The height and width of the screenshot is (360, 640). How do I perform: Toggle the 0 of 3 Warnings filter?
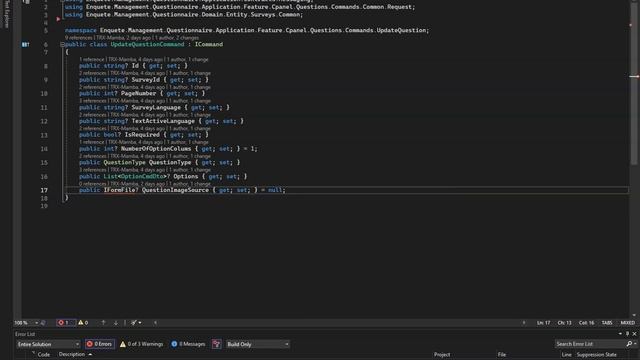[142, 344]
